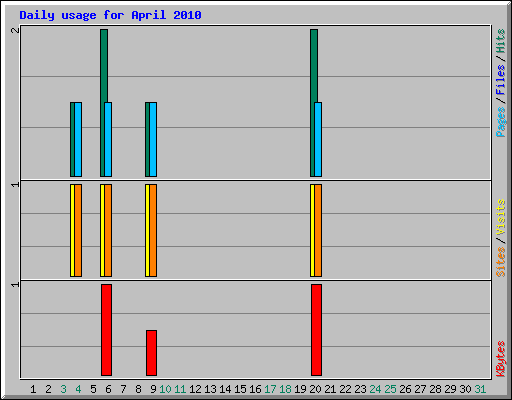Click the cyan Pages bar for day 9
The image size is (512, 400).
153,139
